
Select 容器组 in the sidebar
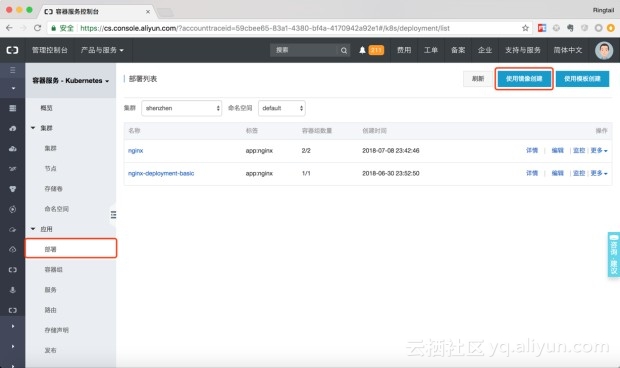[x=53, y=270]
